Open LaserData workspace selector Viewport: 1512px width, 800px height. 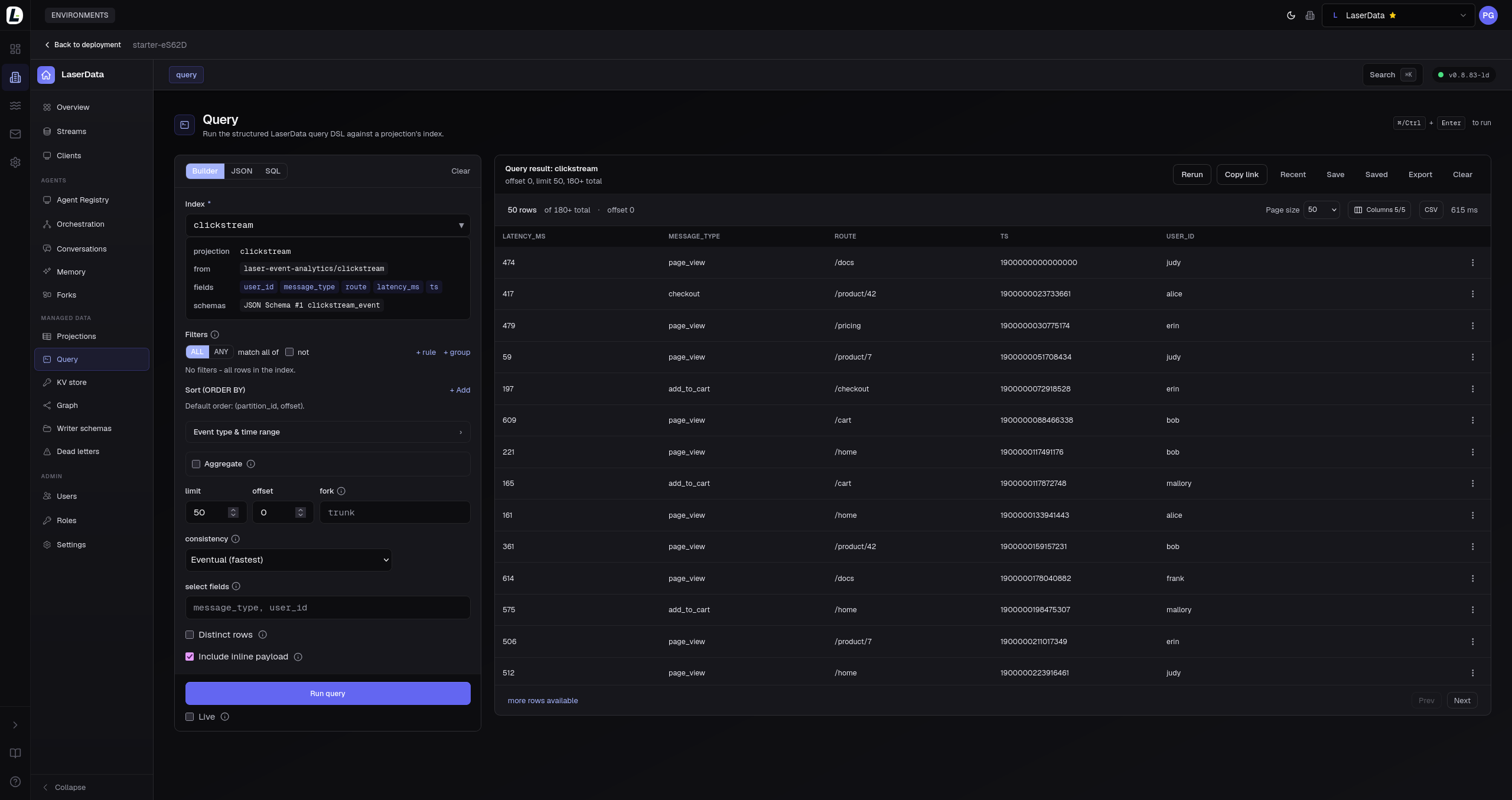tap(1399, 15)
